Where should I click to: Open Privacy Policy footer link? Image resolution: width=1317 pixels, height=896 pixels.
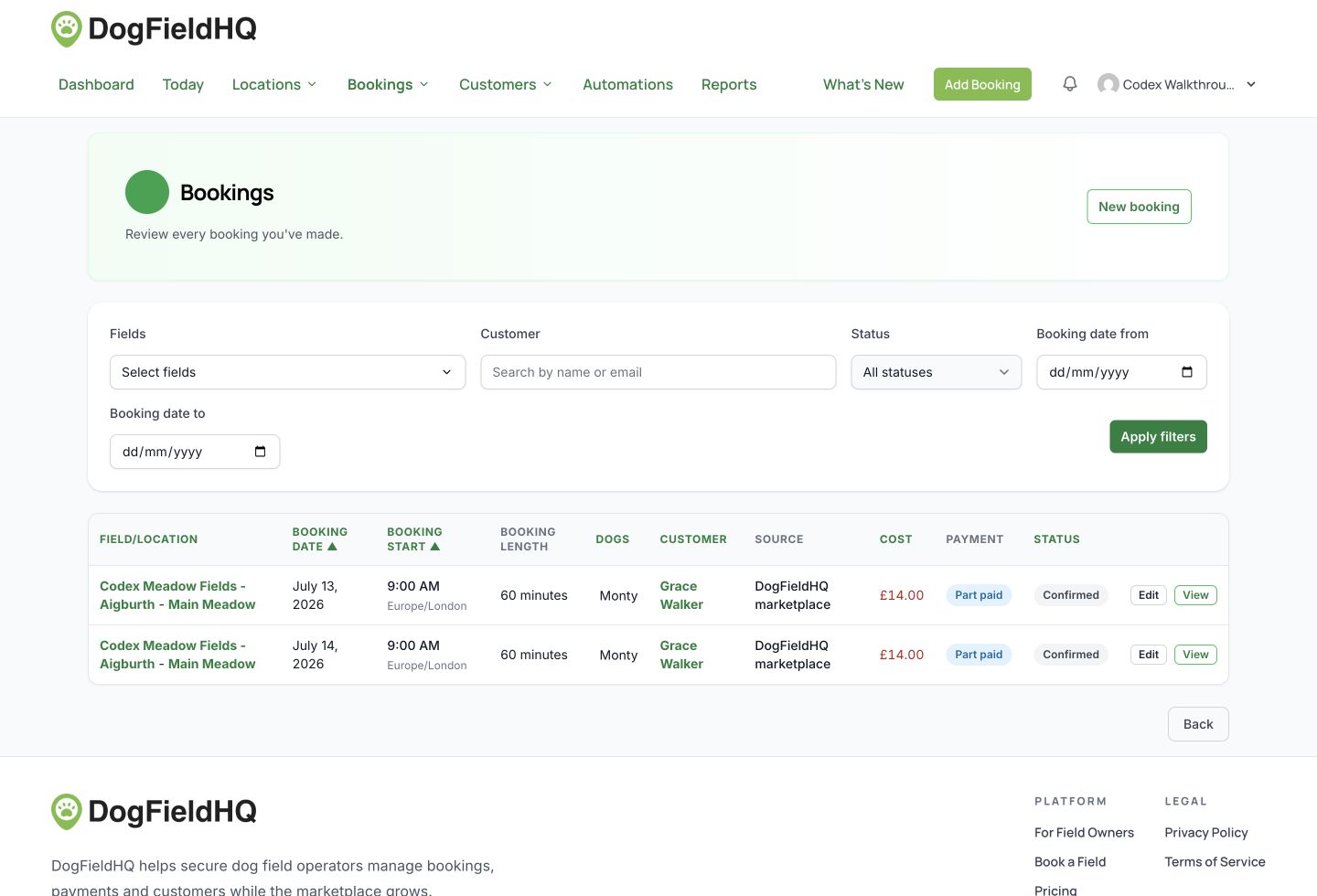pos(1206,832)
